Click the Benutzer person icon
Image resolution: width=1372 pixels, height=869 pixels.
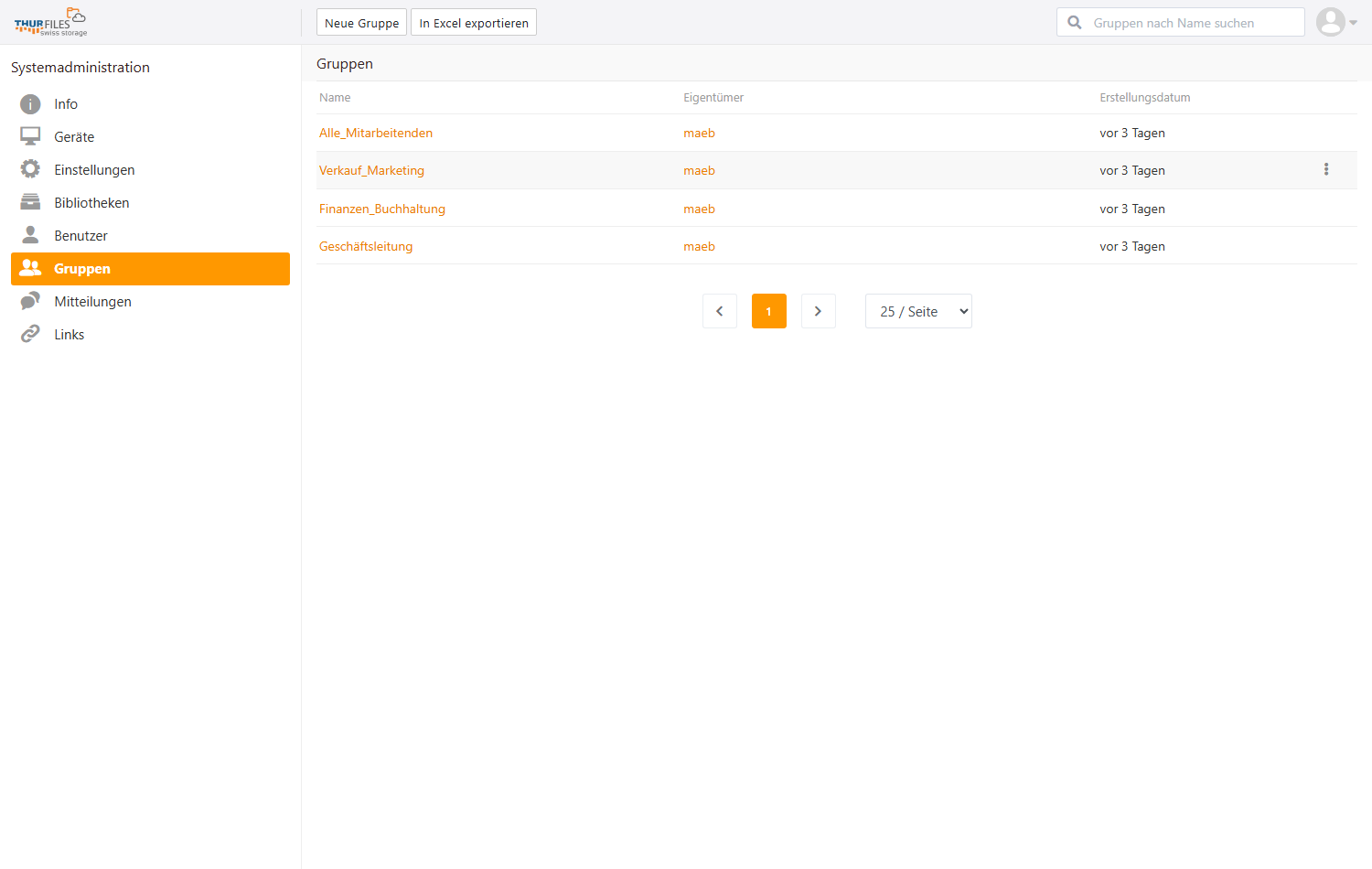click(x=30, y=235)
